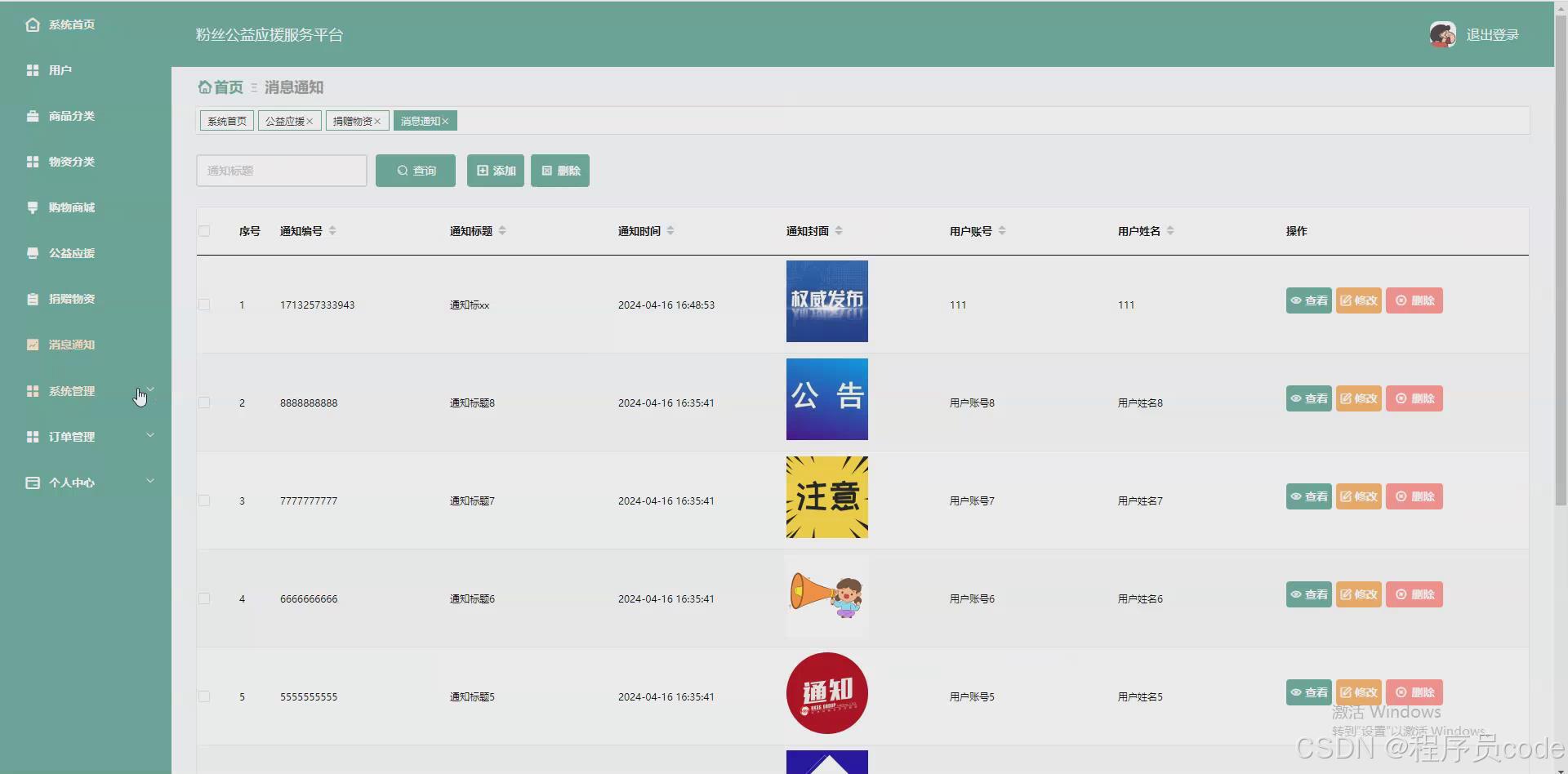Click the user avatar in top bar
The image size is (1568, 774).
pyautogui.click(x=1442, y=34)
